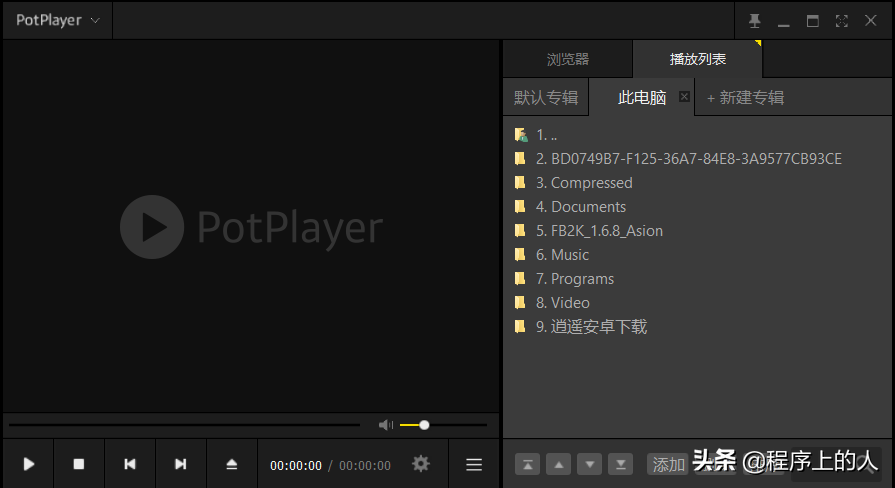The width and height of the screenshot is (895, 488).
Task: Toggle the playlist panel hamburger icon
Action: coord(474,465)
